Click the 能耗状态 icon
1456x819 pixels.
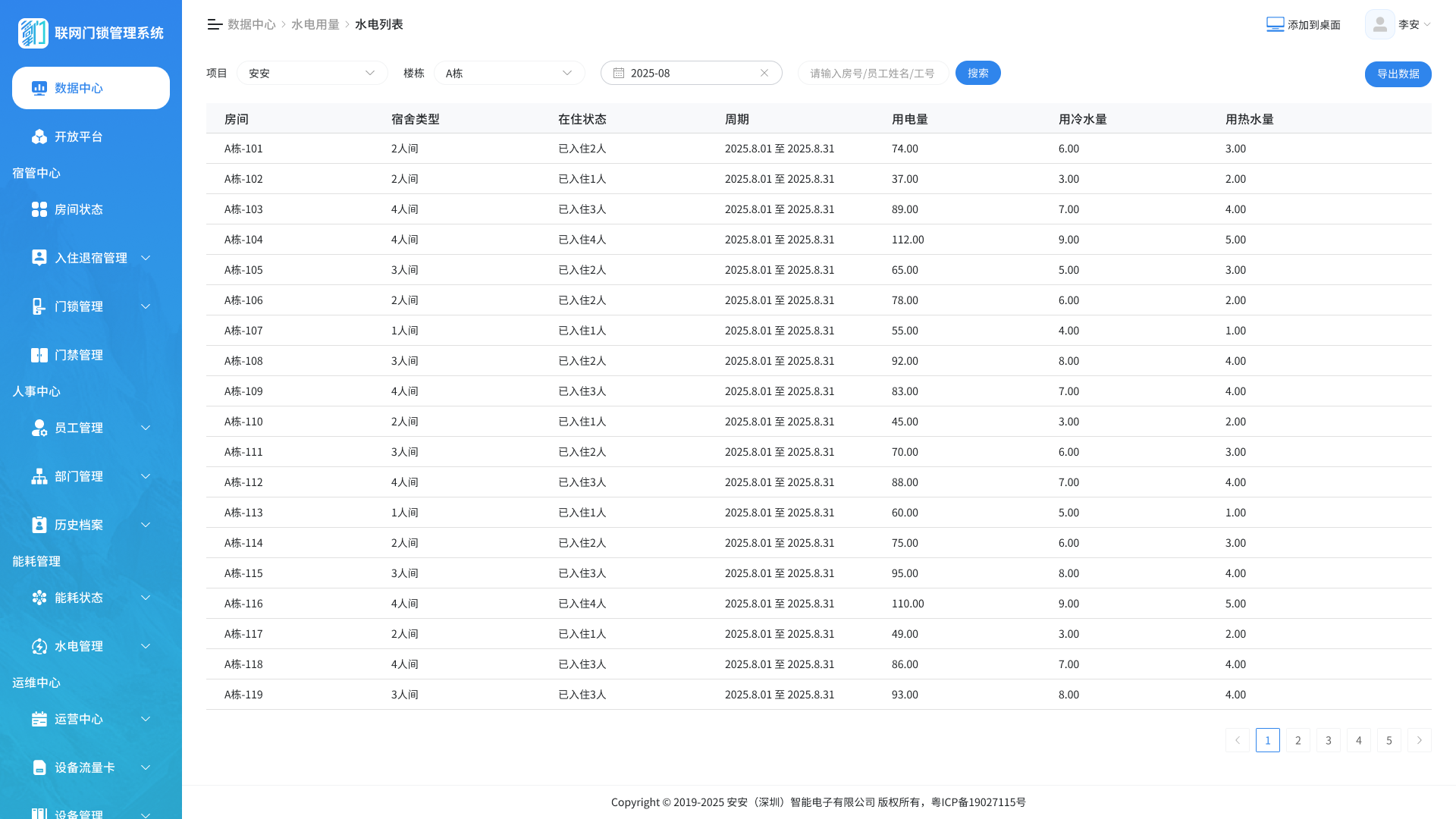pyautogui.click(x=39, y=598)
